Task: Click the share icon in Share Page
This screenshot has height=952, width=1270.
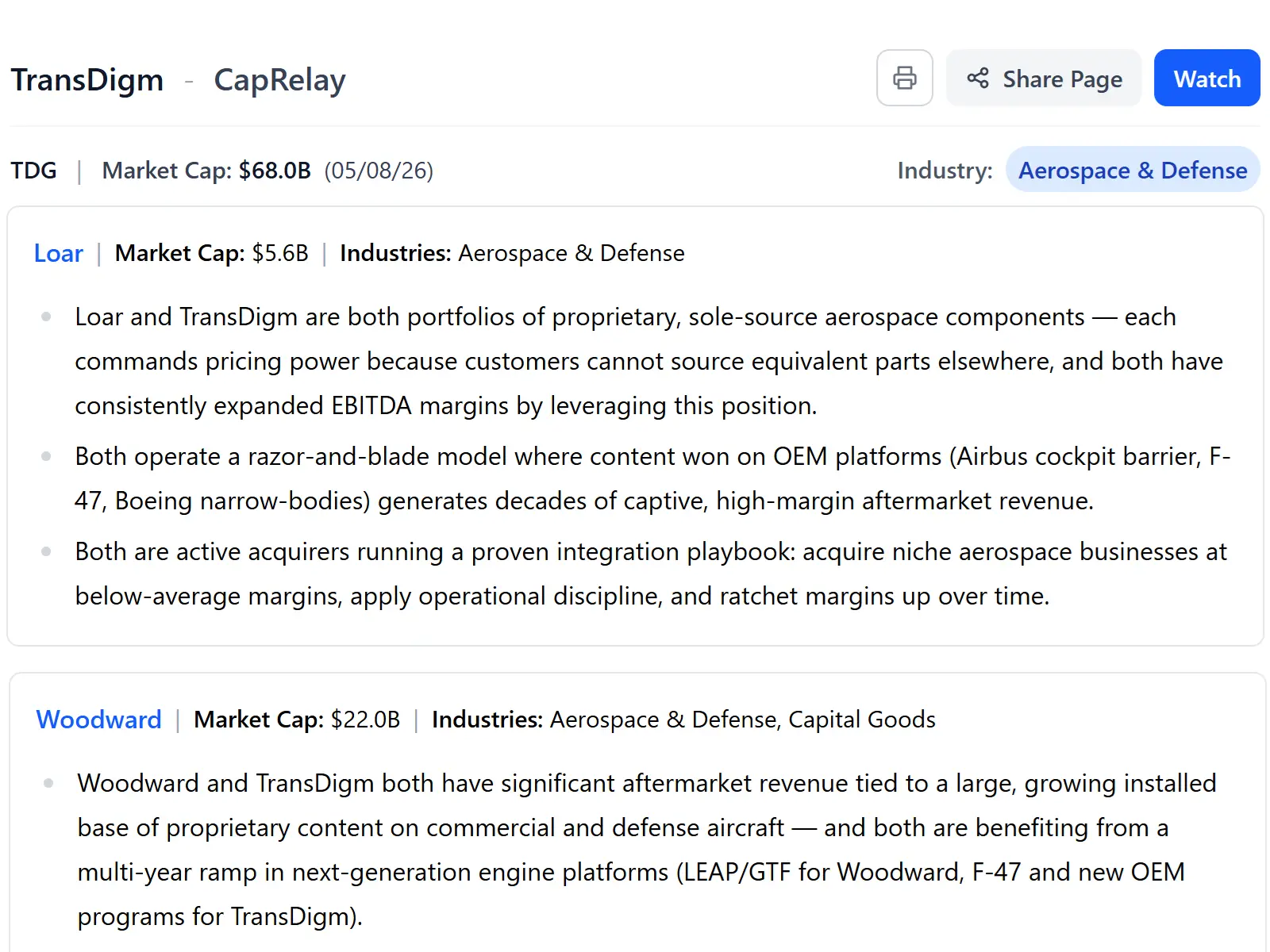Action: point(978,78)
